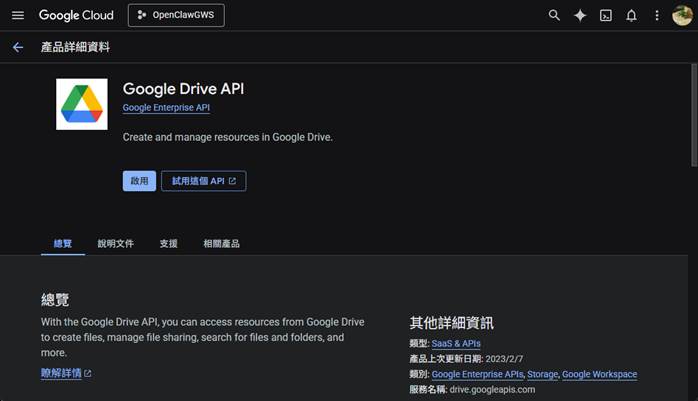Open the OpenClawGWS project selector
Image resolution: width=698 pixels, height=401 pixels.
click(x=176, y=15)
